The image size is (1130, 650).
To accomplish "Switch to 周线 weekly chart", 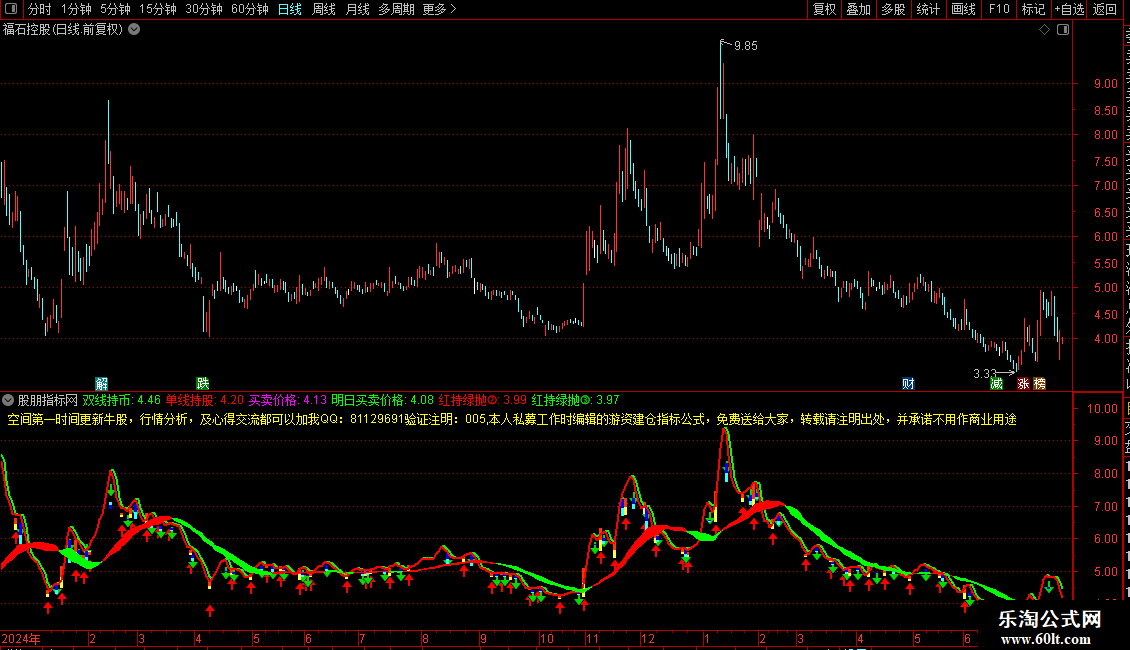I will click(324, 9).
